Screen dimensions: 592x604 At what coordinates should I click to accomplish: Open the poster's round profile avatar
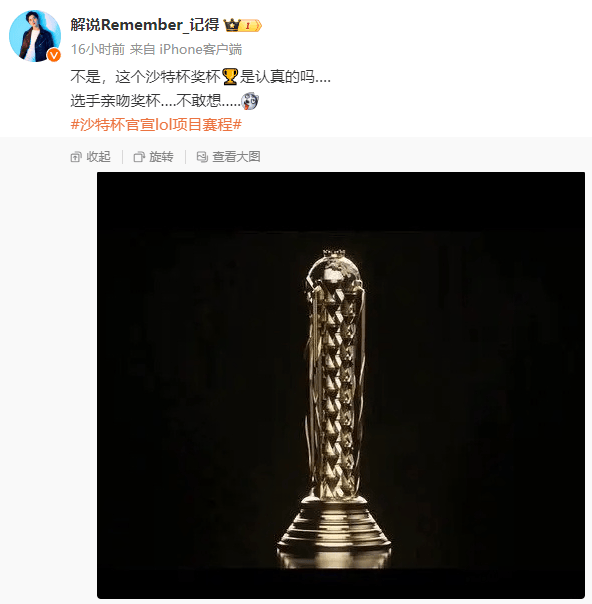(x=35, y=36)
